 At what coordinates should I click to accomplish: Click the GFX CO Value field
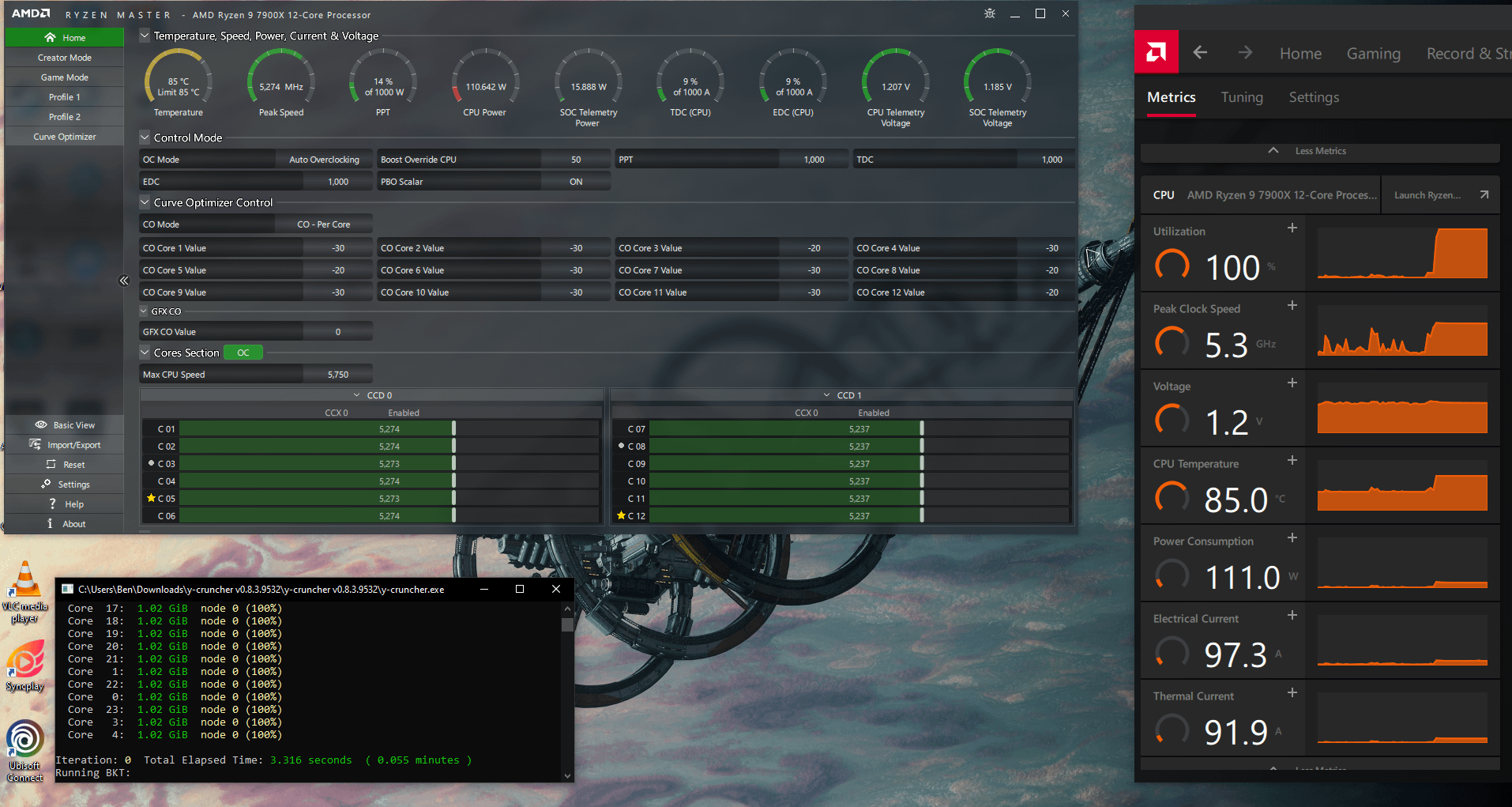337,331
